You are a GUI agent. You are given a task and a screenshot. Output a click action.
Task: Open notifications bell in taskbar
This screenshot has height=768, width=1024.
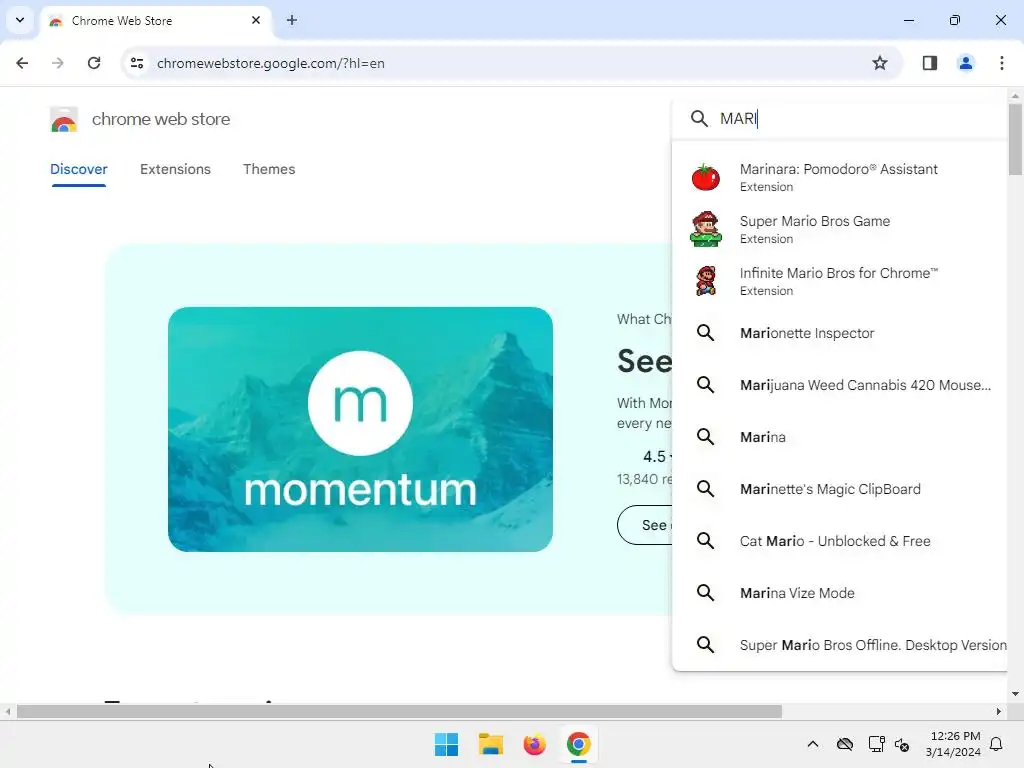[996, 744]
